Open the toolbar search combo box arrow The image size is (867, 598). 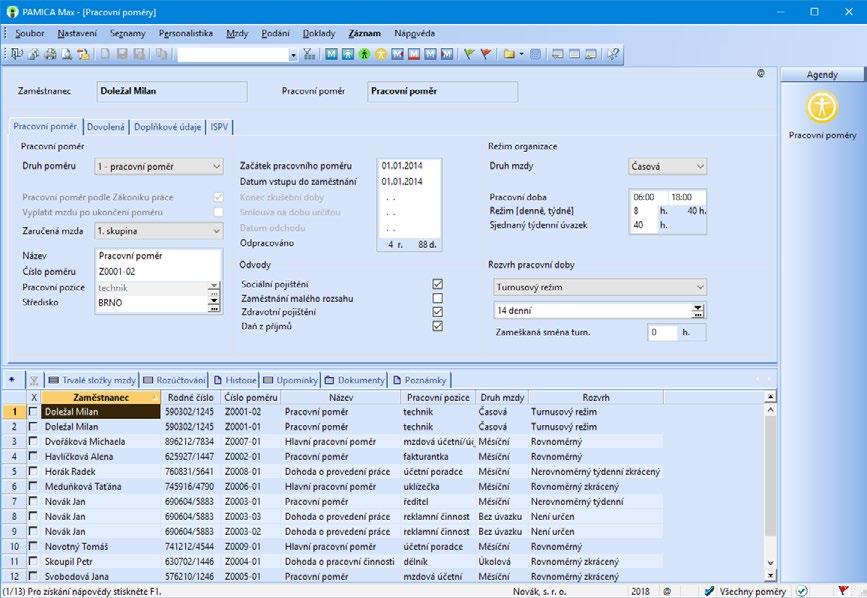pos(293,55)
